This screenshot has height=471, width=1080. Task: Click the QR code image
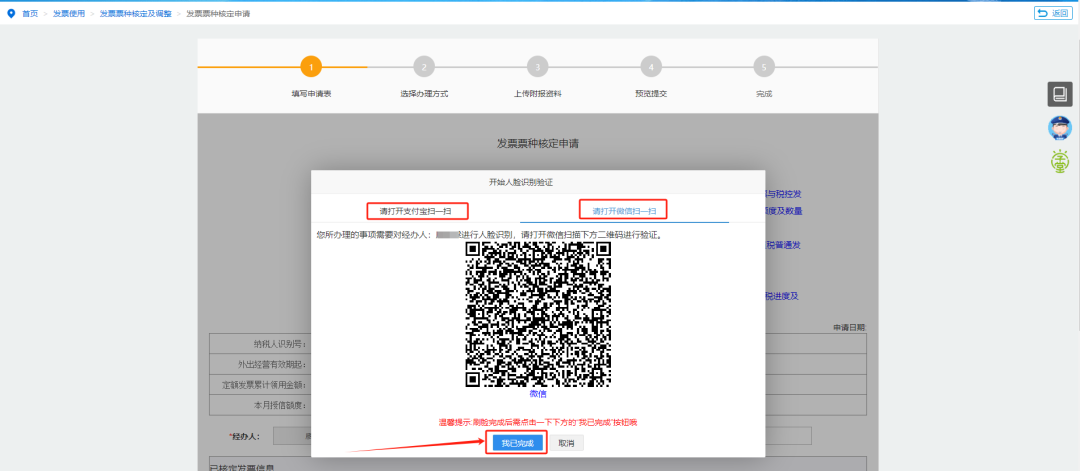point(538,315)
